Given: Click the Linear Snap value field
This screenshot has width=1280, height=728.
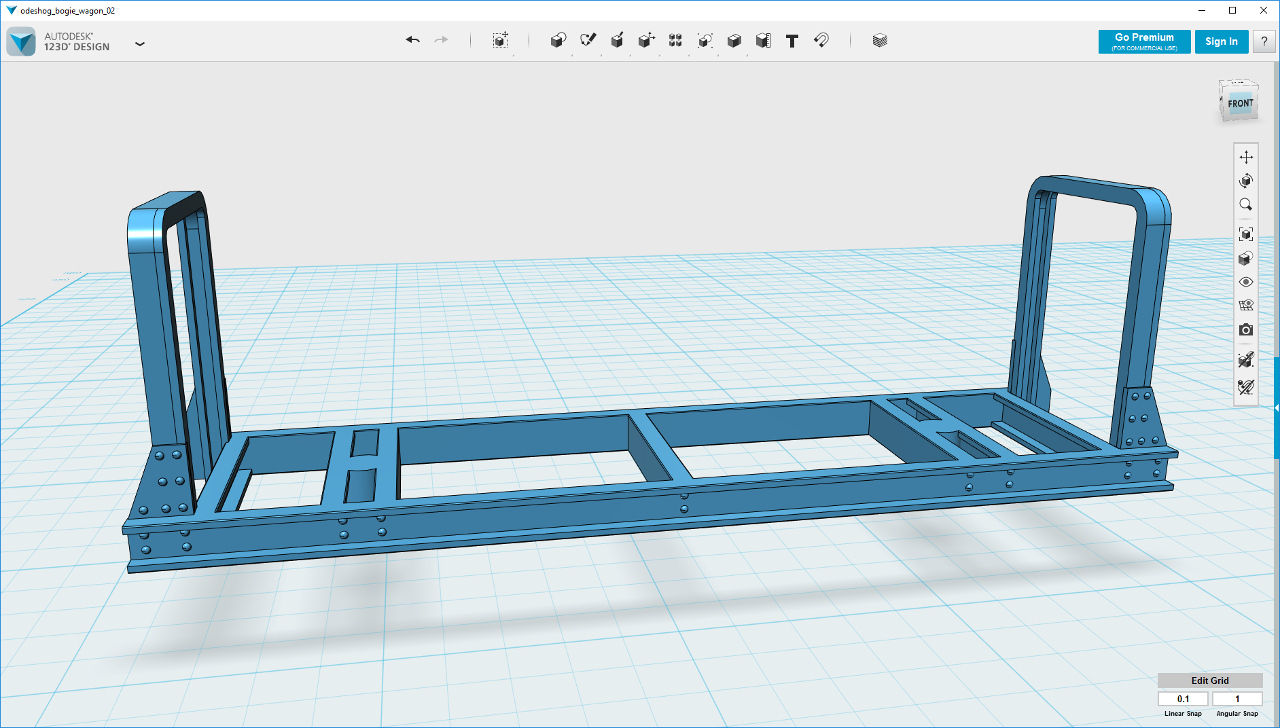Looking at the screenshot, I should [1183, 699].
